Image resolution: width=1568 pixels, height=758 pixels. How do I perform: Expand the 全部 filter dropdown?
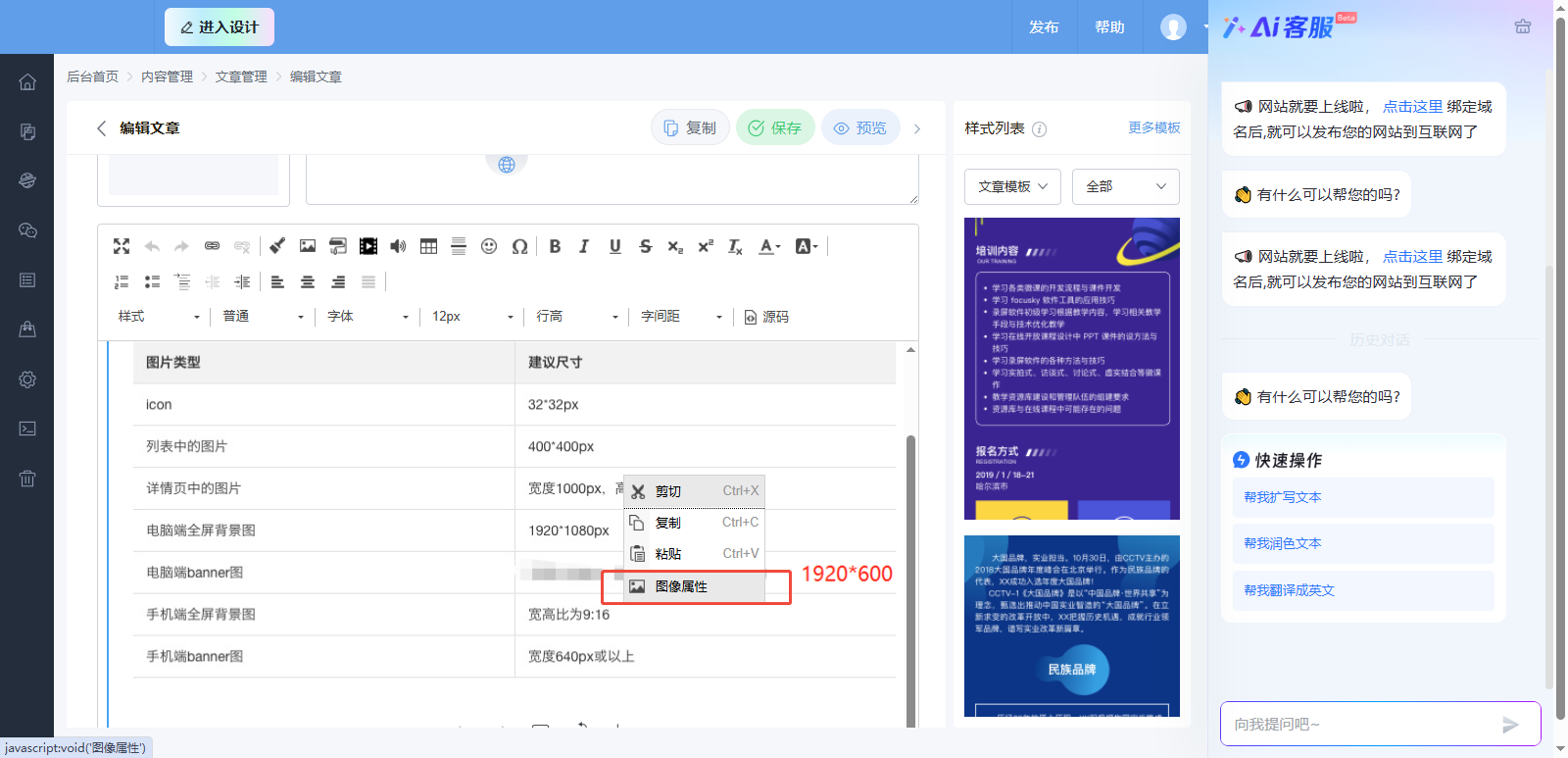click(1126, 186)
